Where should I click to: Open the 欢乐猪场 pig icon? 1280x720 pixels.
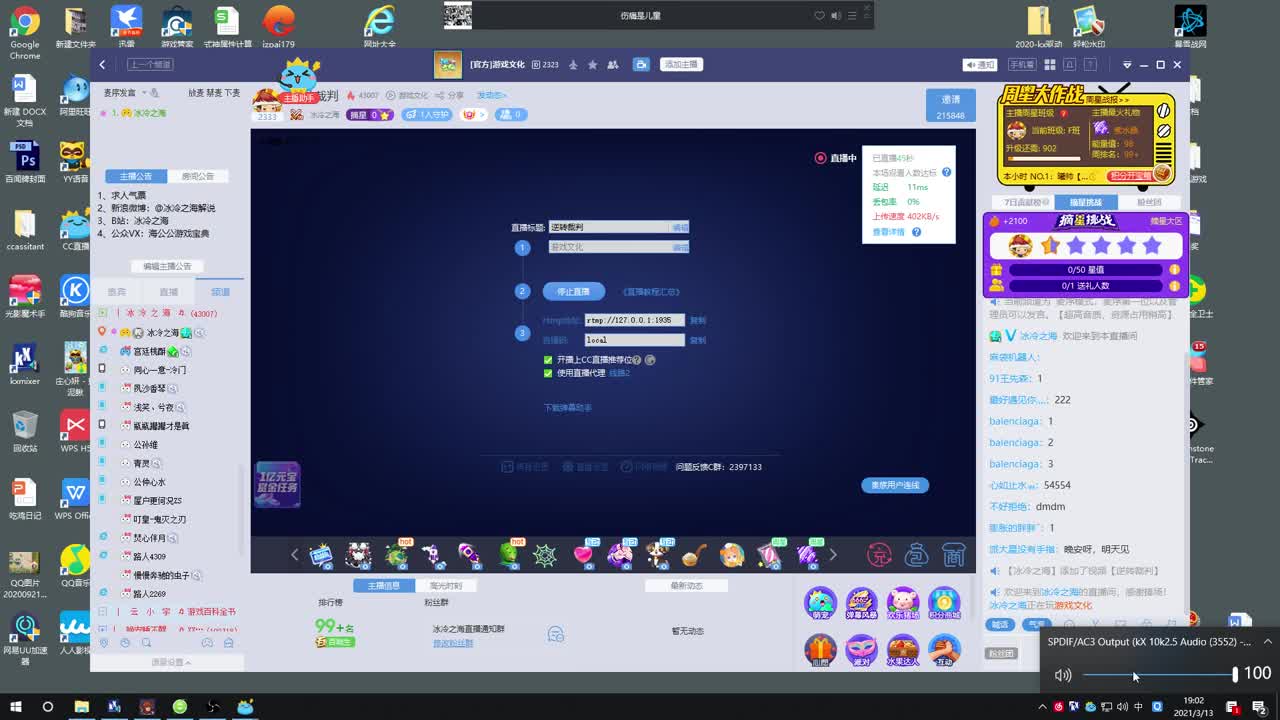(903, 604)
